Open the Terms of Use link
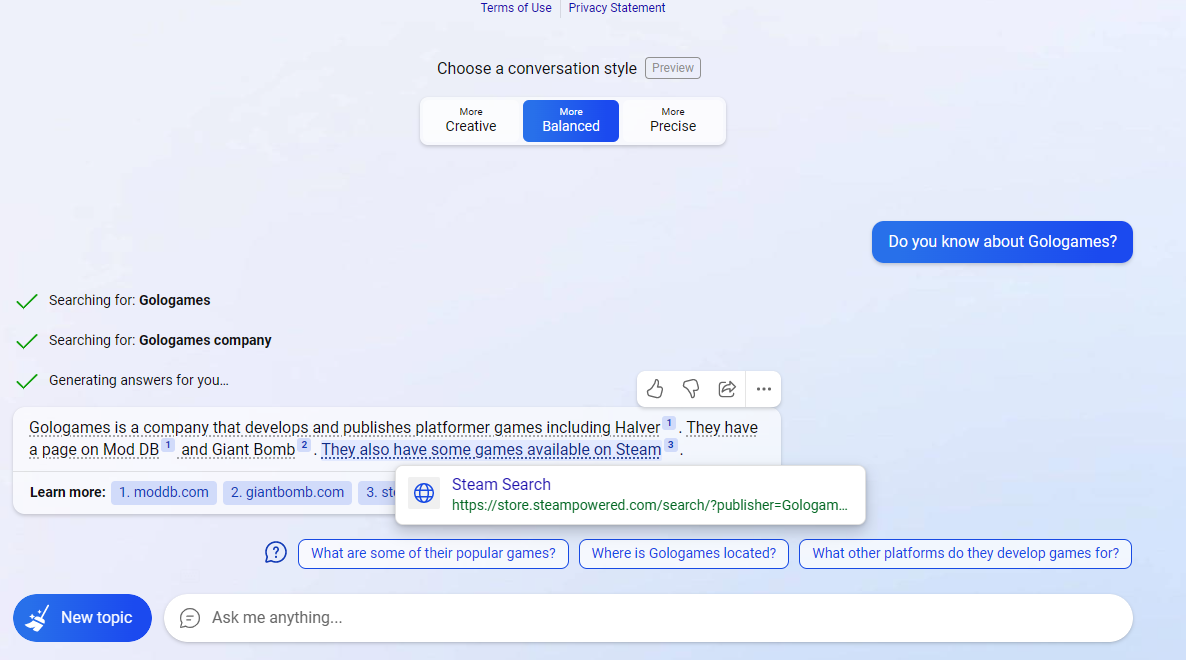The height and width of the screenshot is (660, 1186). point(516,8)
